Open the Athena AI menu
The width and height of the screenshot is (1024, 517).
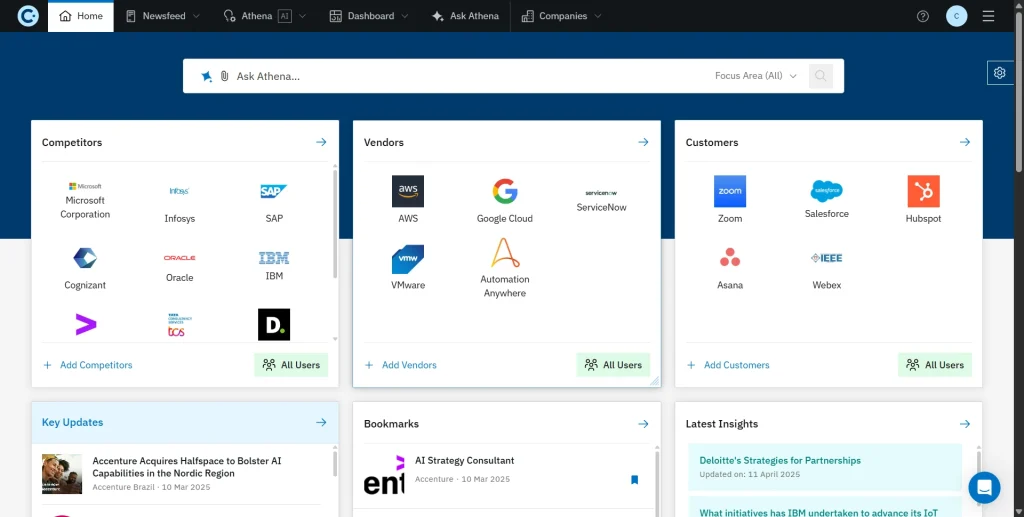[264, 16]
